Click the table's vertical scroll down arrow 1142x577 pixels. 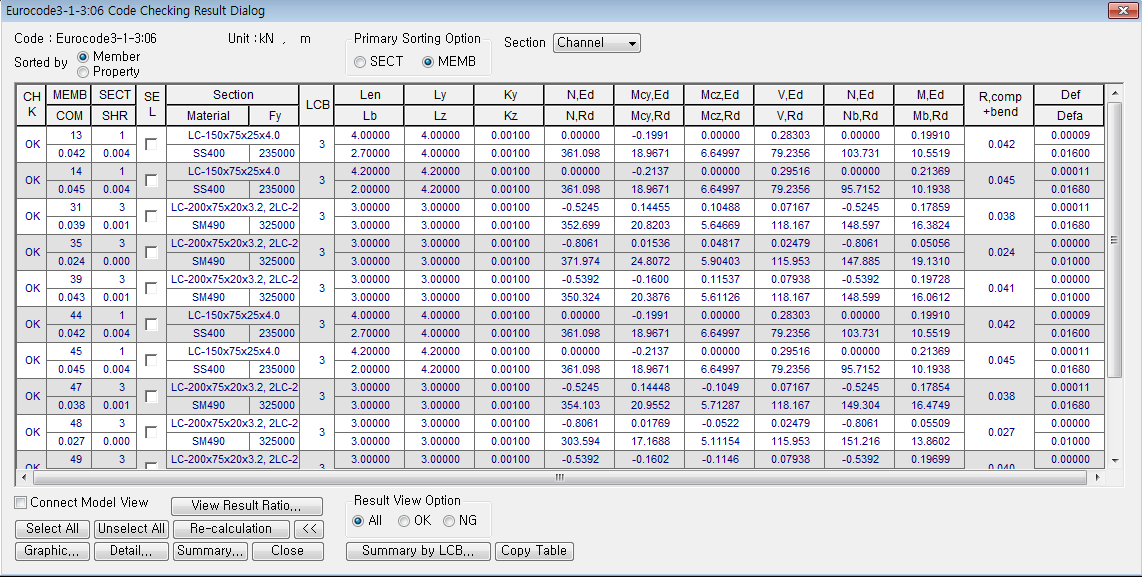point(1114,460)
